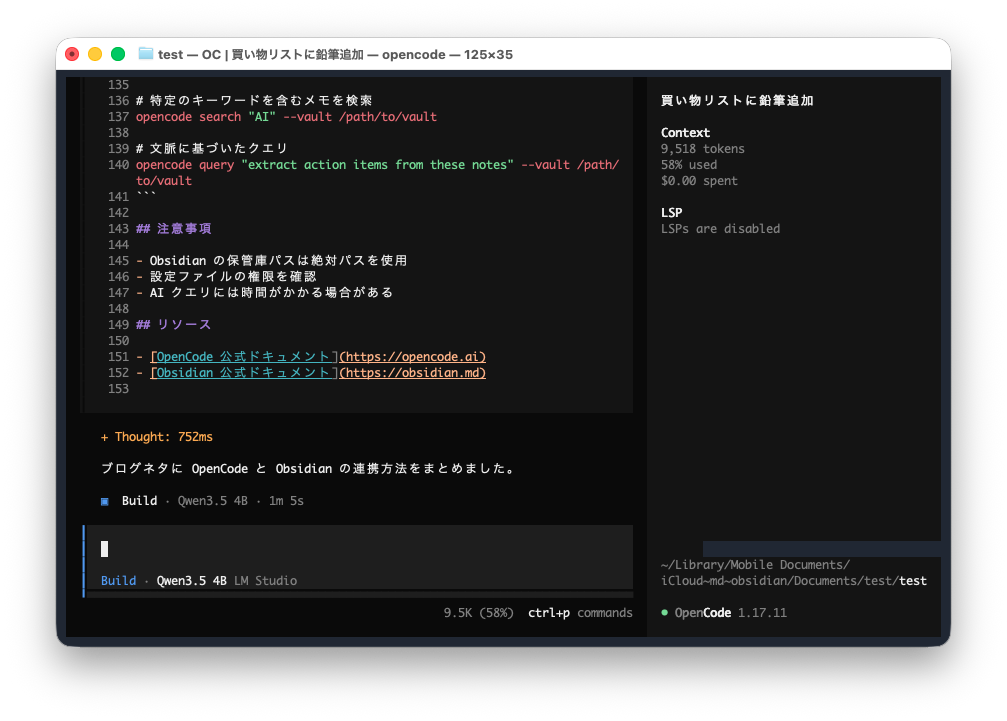Click the OpenCode 1.17.11 version text
The height and width of the screenshot is (721, 1007).
coord(730,612)
